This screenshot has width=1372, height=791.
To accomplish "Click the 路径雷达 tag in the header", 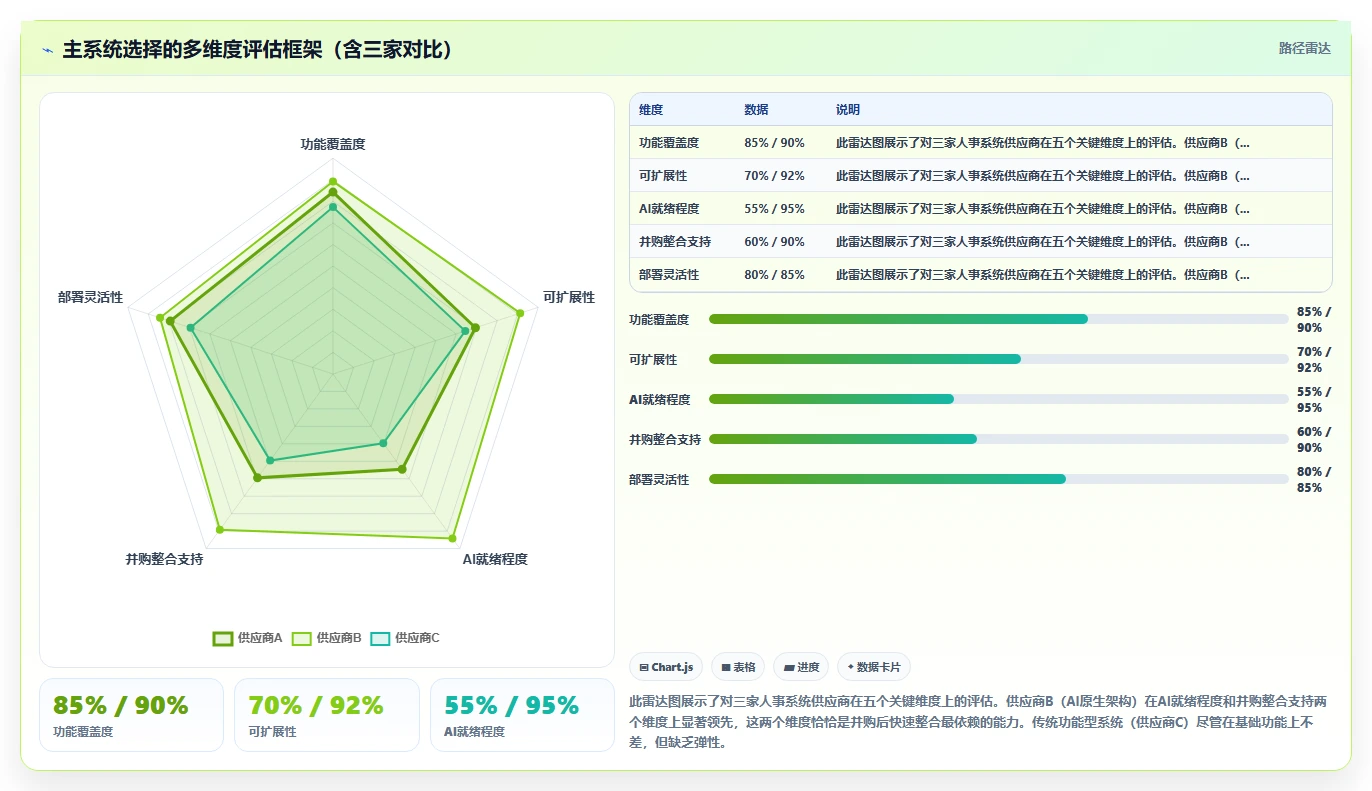I will point(1304,48).
